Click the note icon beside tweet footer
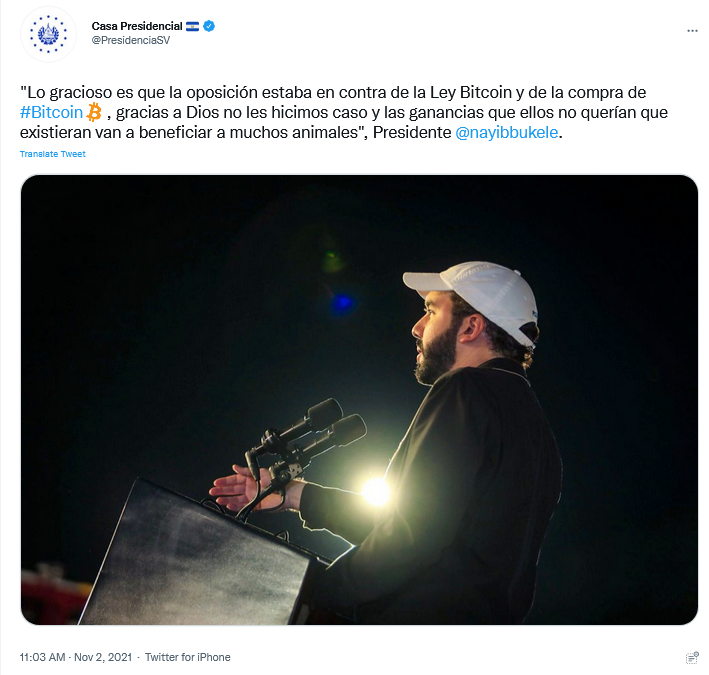The image size is (709, 675). coord(692,658)
